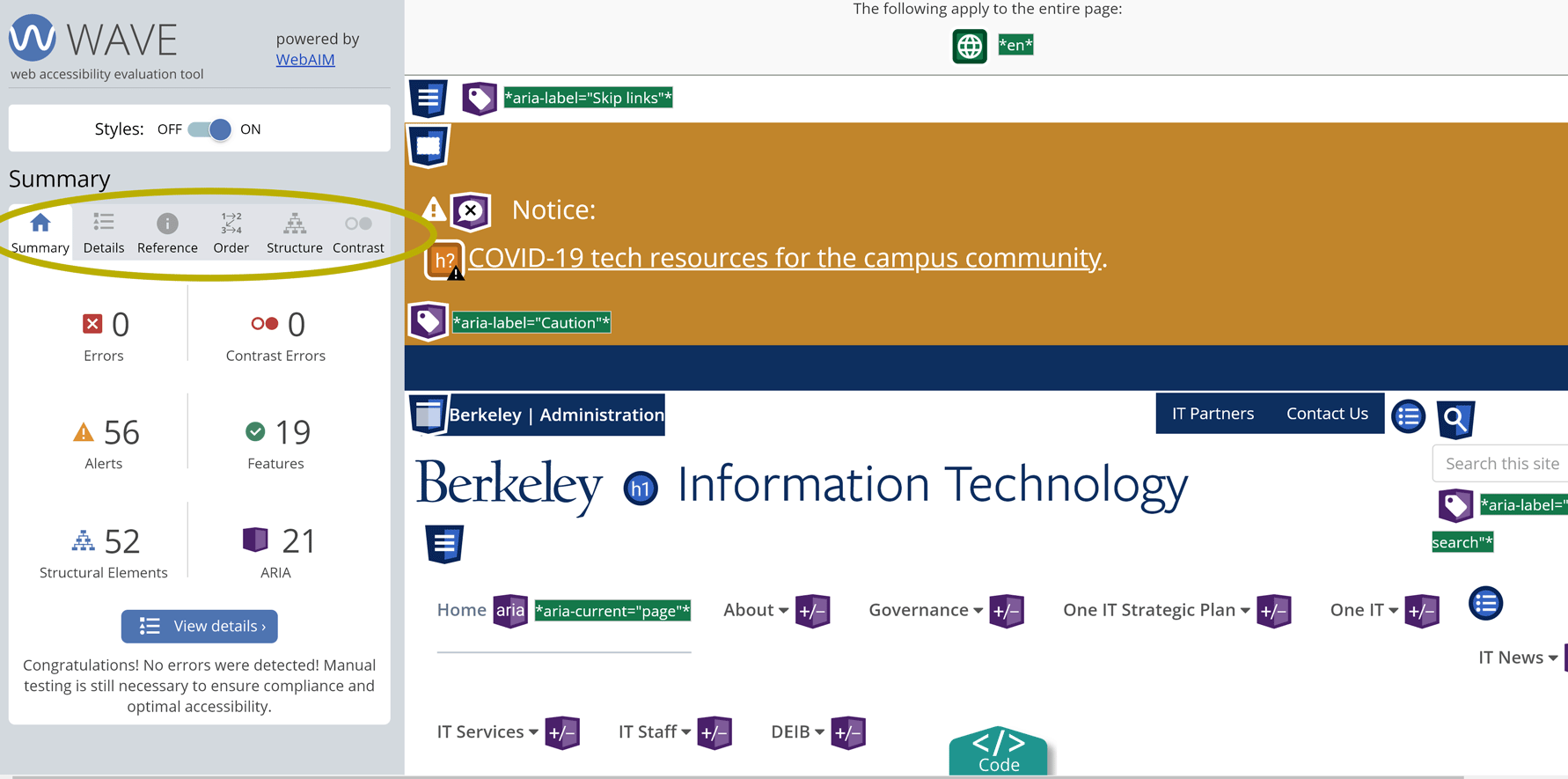Expand the One IT dropdown menu
Viewport: 1568px width, 779px height.
pyautogui.click(x=1364, y=610)
